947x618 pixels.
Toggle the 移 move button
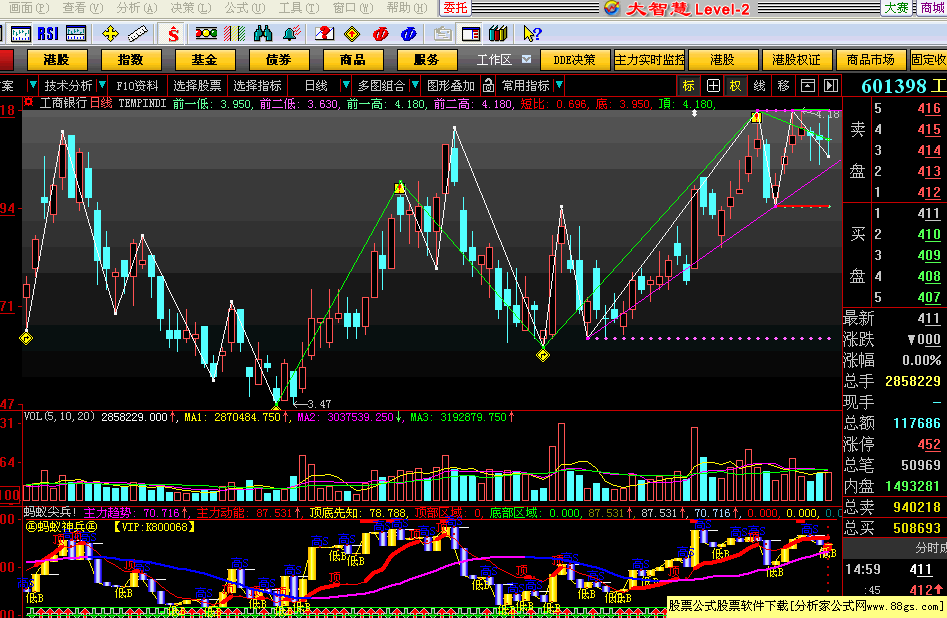coord(784,86)
